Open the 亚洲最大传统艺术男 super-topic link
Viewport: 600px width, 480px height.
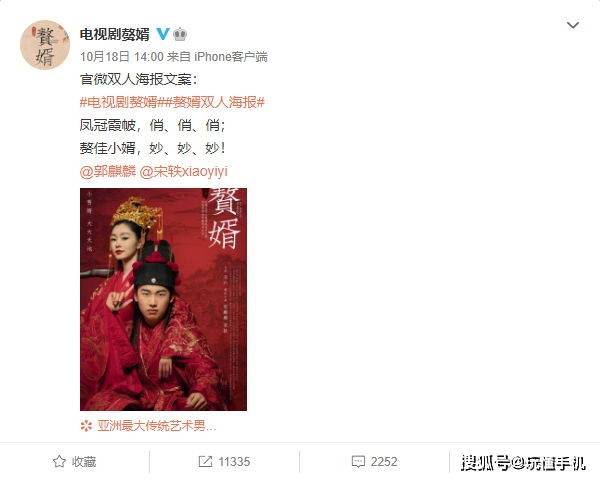157,426
